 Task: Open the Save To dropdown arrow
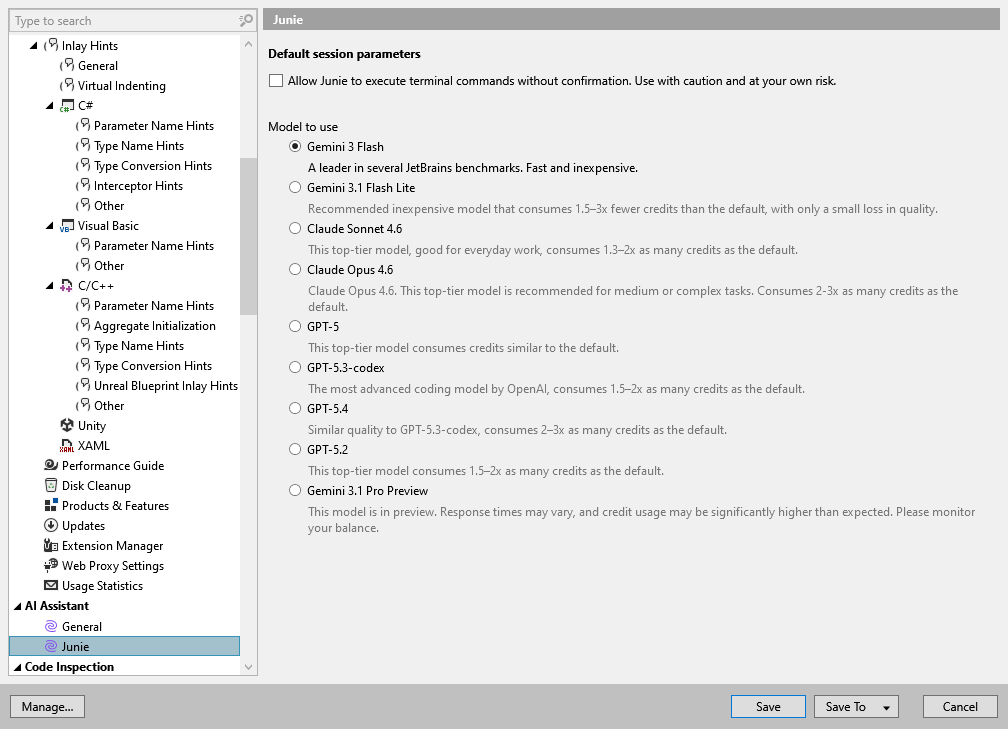point(886,707)
